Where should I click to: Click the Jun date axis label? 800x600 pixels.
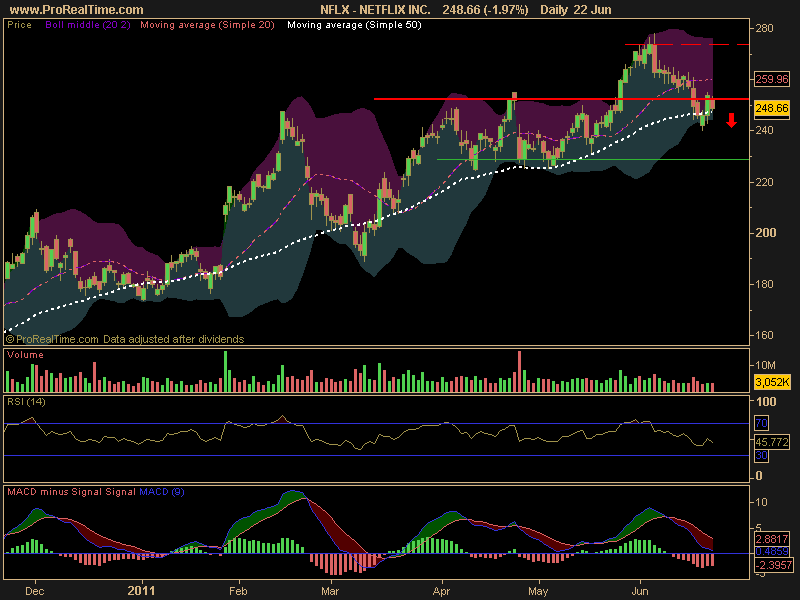tap(640, 591)
